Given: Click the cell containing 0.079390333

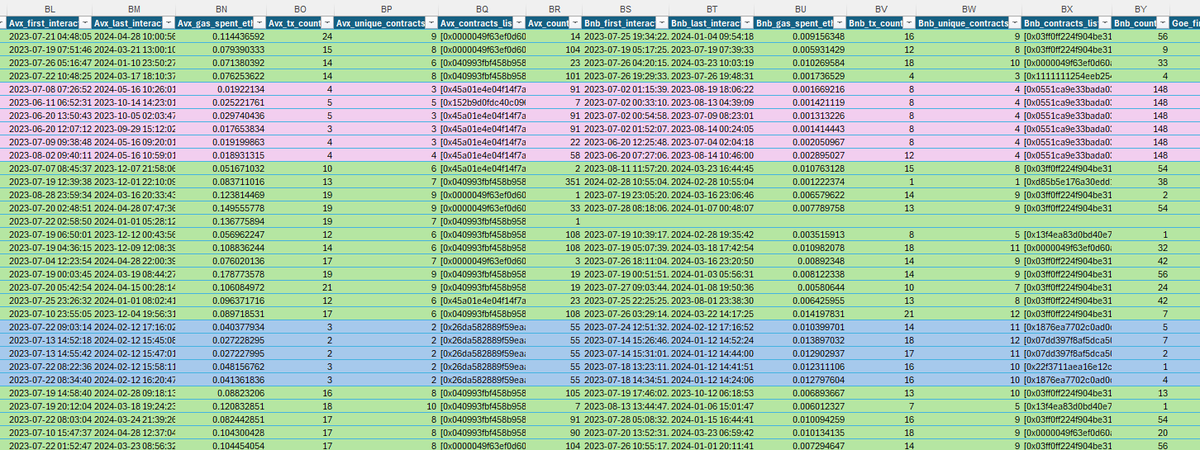Looking at the screenshot, I should click(222, 48).
